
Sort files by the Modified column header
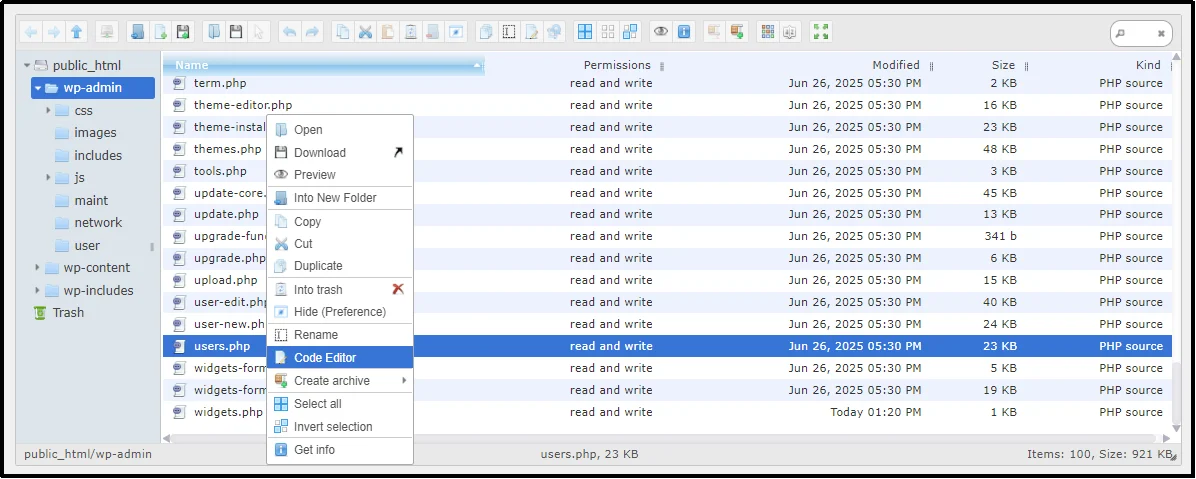[x=895, y=65]
